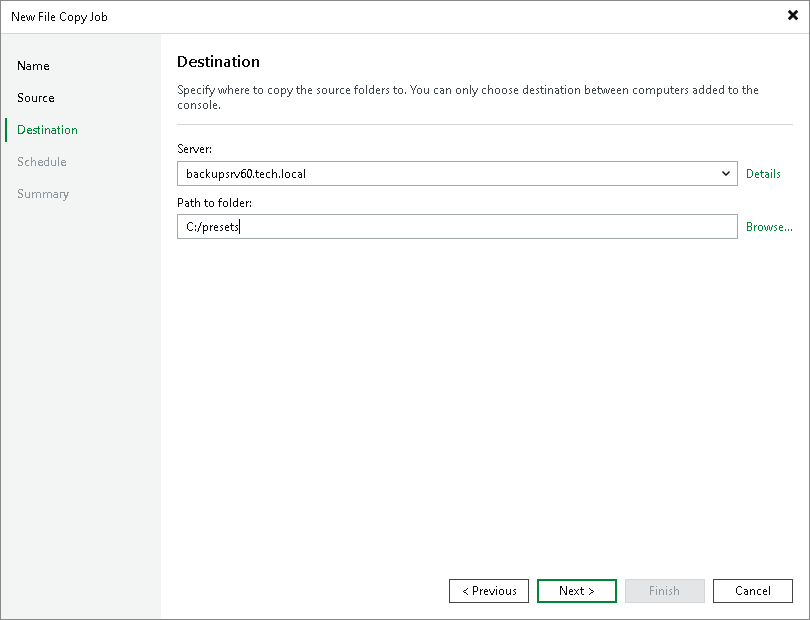The height and width of the screenshot is (620, 810).
Task: Close the New File Copy Job dialog
Action: coord(792,16)
